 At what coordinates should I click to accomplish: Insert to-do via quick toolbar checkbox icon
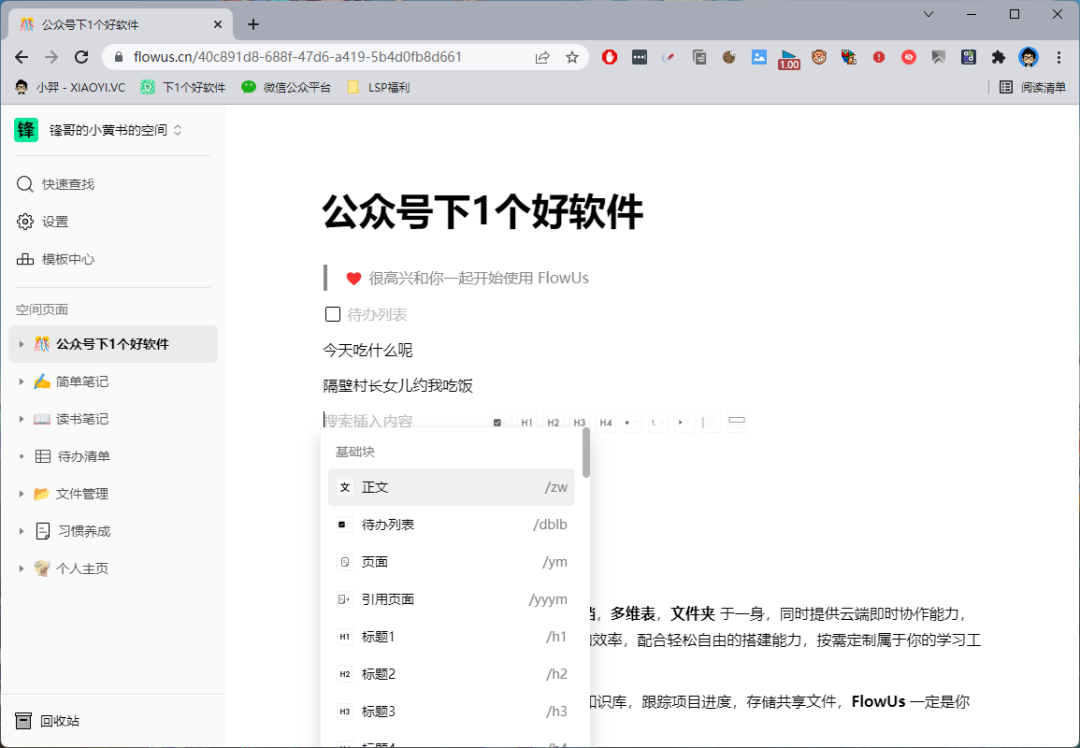[498, 423]
